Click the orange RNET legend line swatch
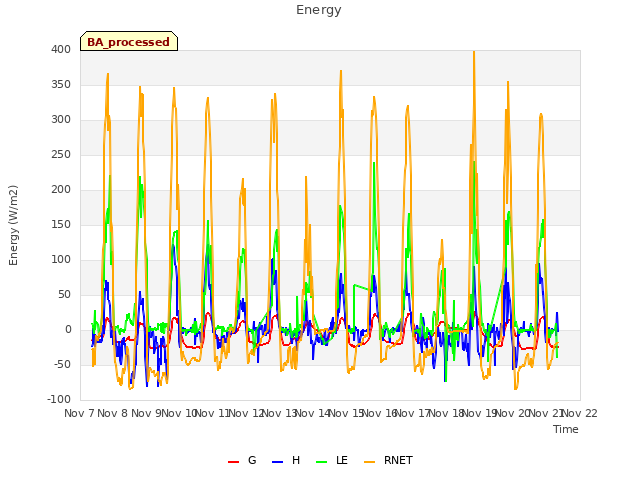This screenshot has width=640, height=480. click(369, 462)
